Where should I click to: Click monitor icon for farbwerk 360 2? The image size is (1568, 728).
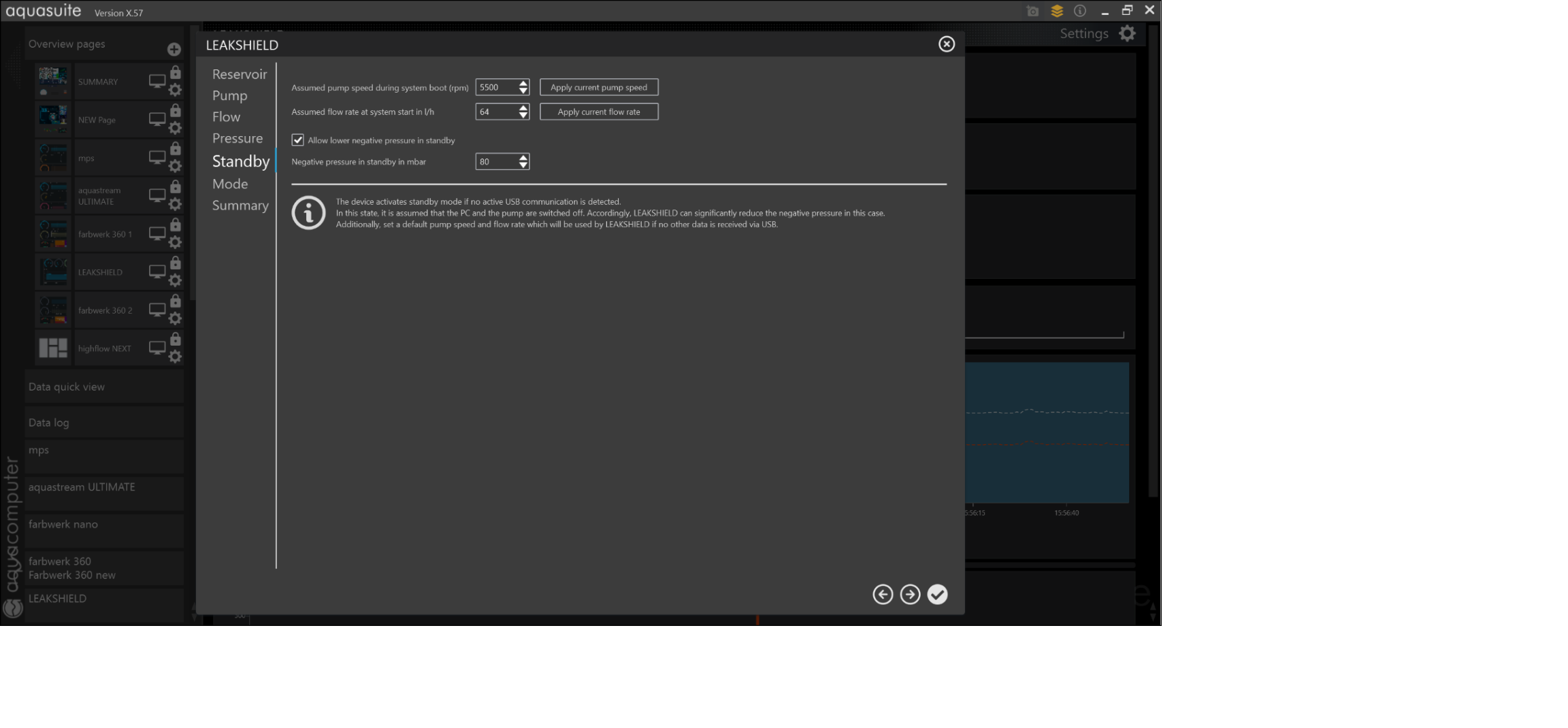coord(157,310)
